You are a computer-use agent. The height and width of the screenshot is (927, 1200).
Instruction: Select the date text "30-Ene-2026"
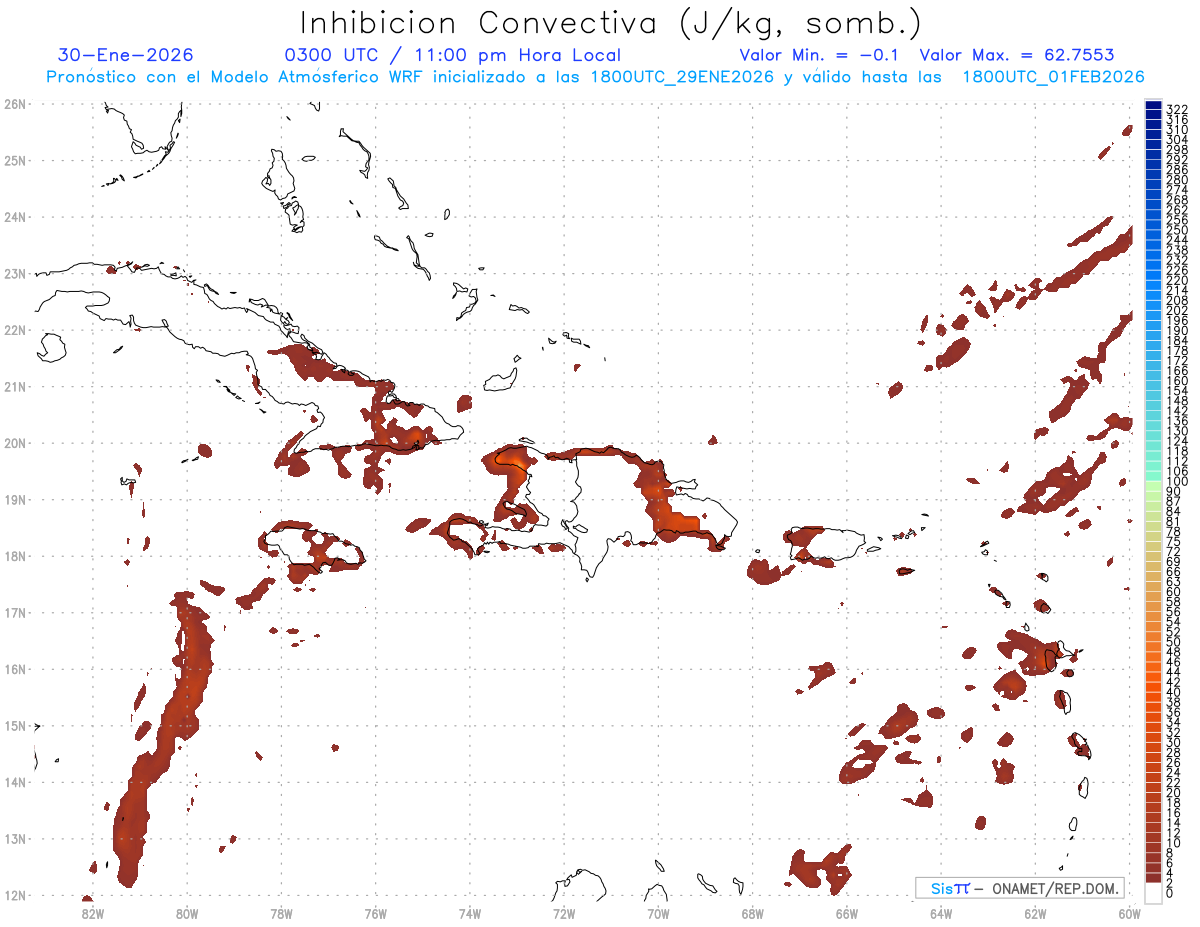tap(126, 55)
